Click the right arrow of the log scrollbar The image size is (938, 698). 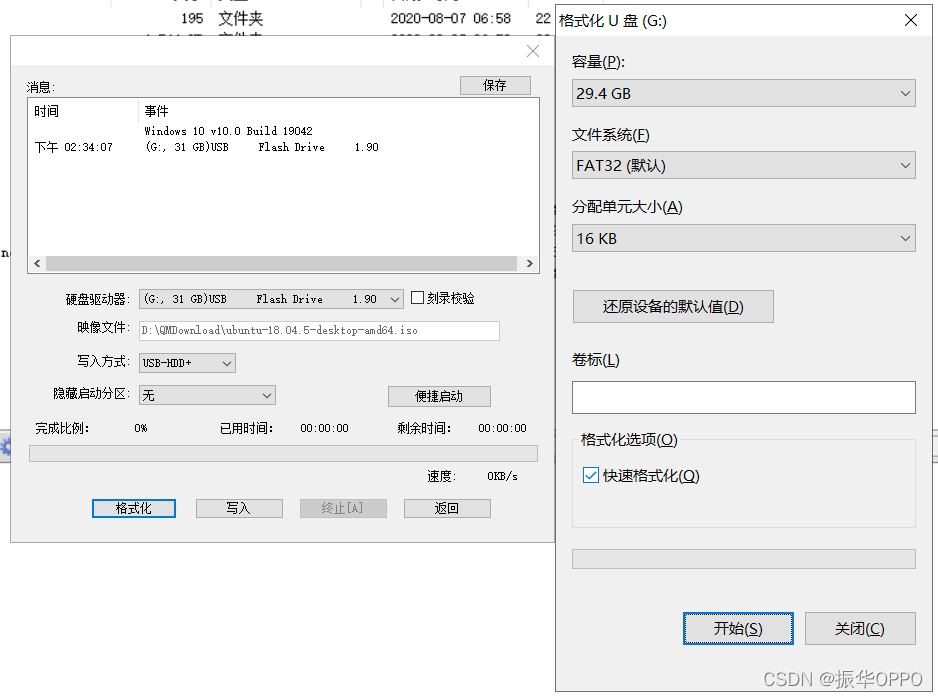(529, 263)
